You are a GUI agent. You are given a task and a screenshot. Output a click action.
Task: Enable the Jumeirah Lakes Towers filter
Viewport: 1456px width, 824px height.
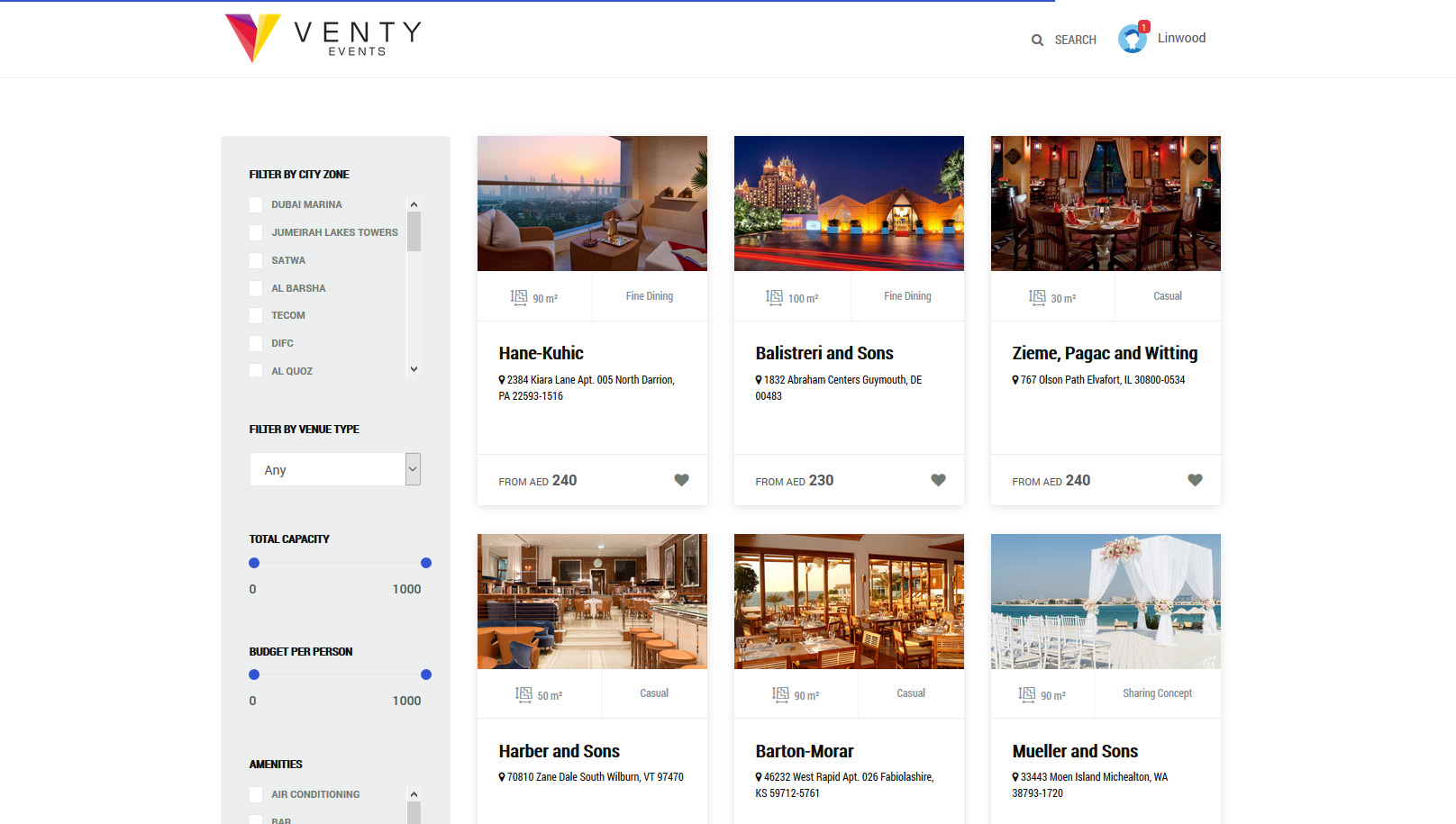[256, 233]
